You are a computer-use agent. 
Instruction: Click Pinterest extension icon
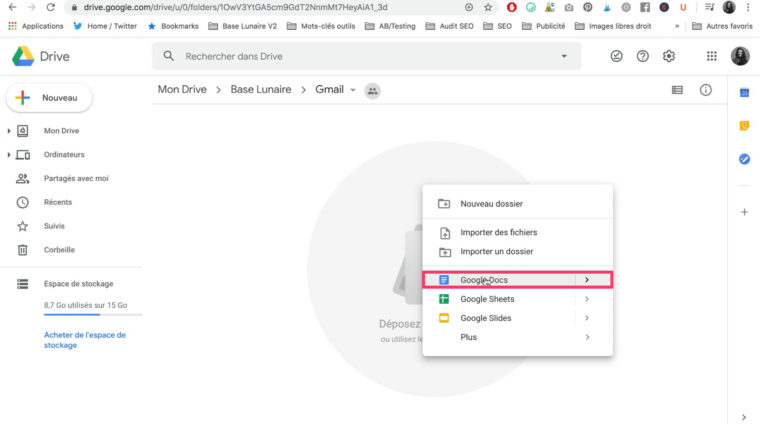pos(587,7)
